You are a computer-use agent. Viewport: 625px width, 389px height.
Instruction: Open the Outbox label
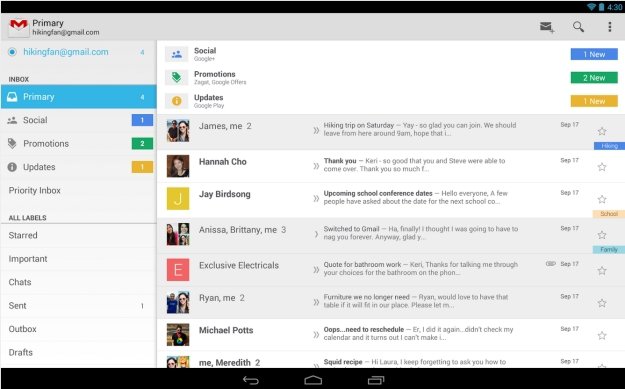click(x=79, y=329)
